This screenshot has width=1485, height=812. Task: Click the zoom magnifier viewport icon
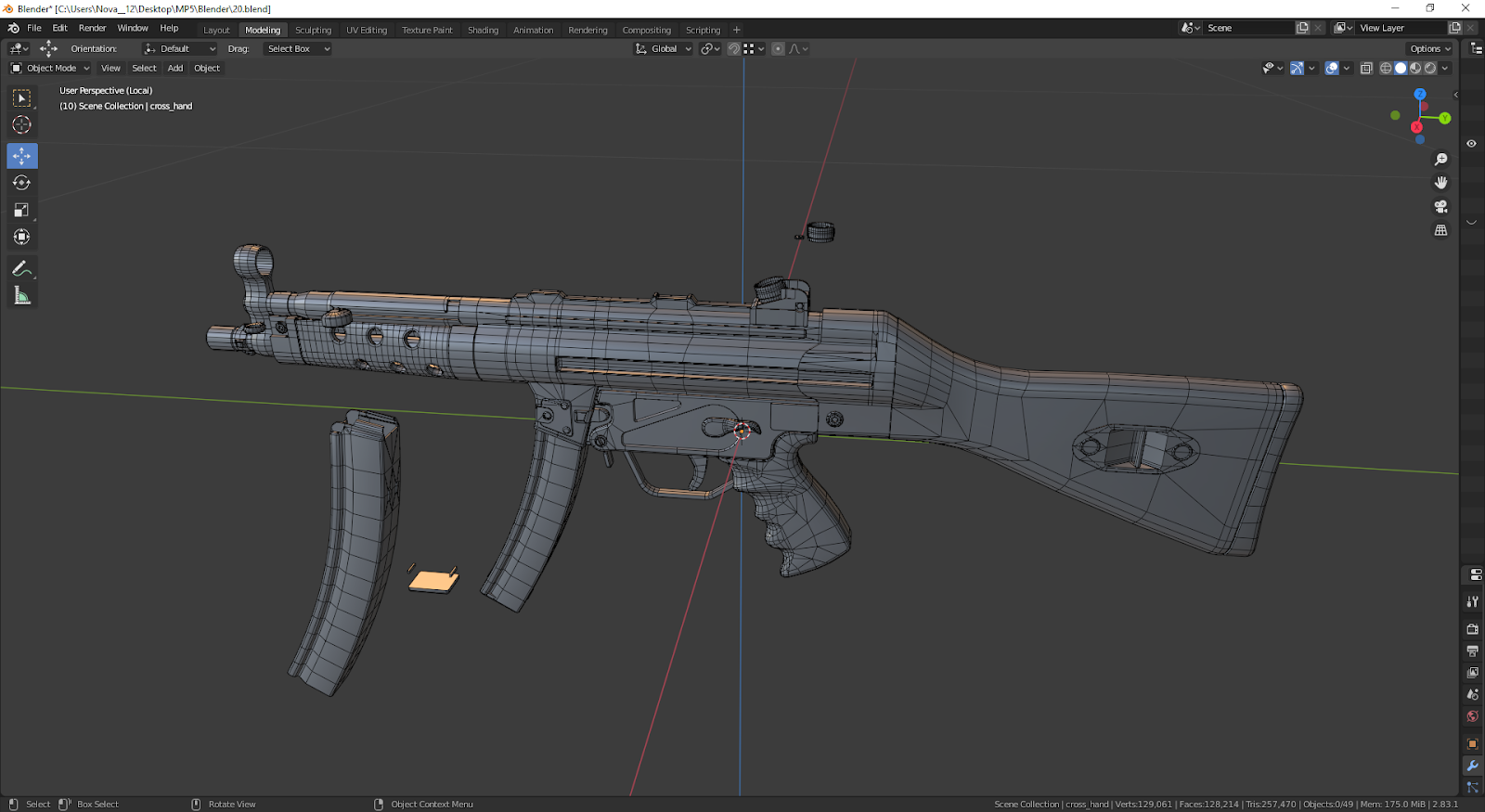[x=1440, y=160]
